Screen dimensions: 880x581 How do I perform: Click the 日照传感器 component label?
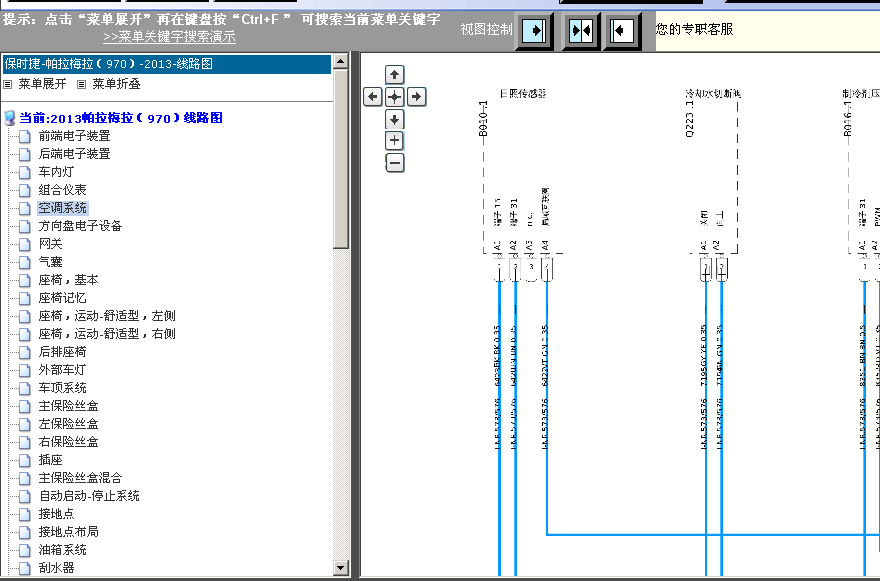523,94
